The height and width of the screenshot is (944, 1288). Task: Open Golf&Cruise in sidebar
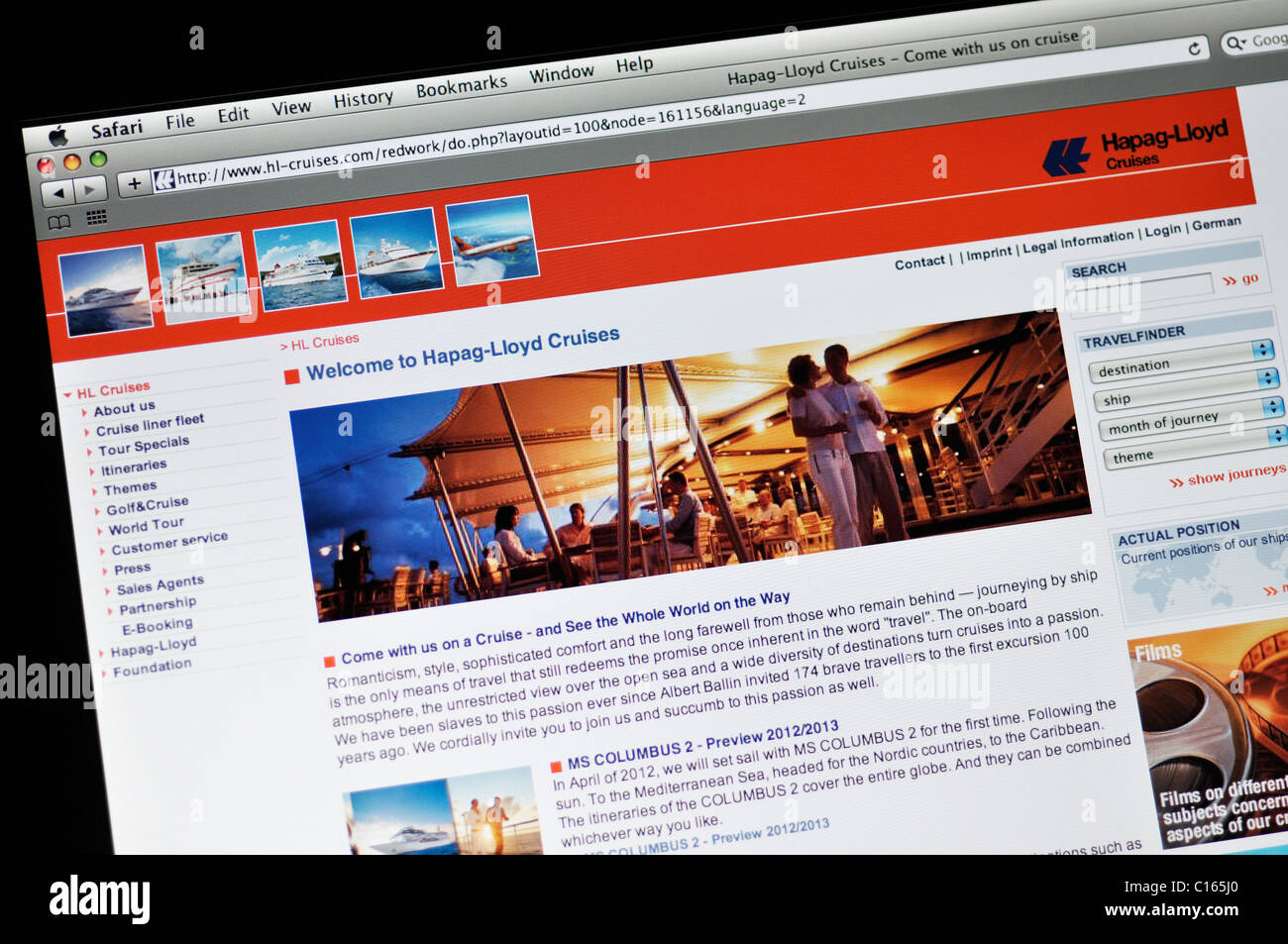click(x=147, y=506)
